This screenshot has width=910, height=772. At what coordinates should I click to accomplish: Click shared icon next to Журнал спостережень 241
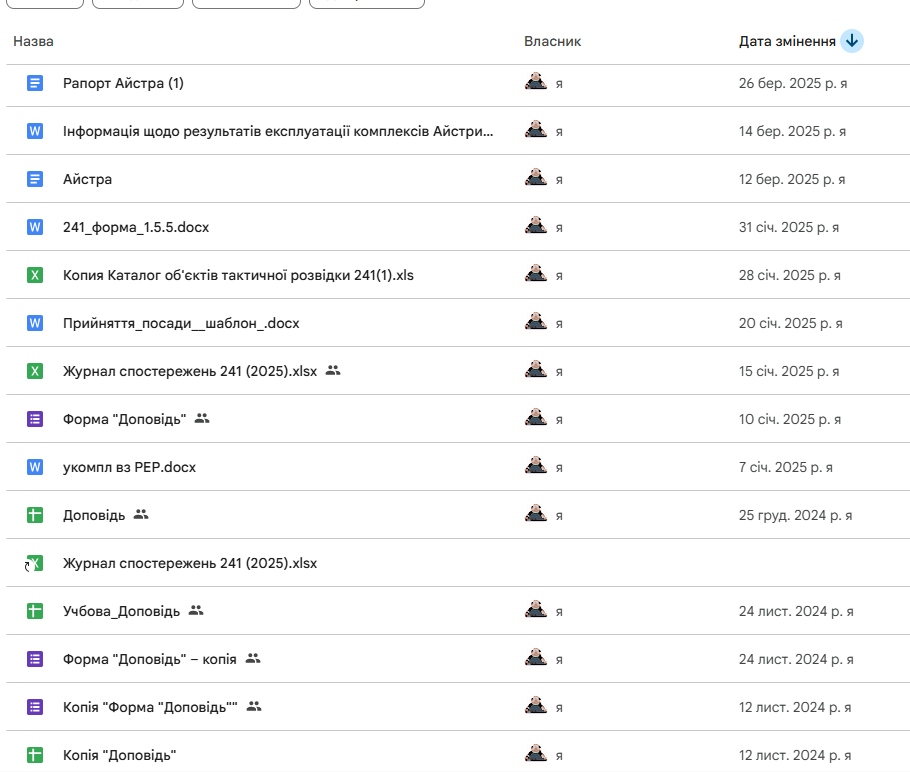pyautogui.click(x=333, y=371)
